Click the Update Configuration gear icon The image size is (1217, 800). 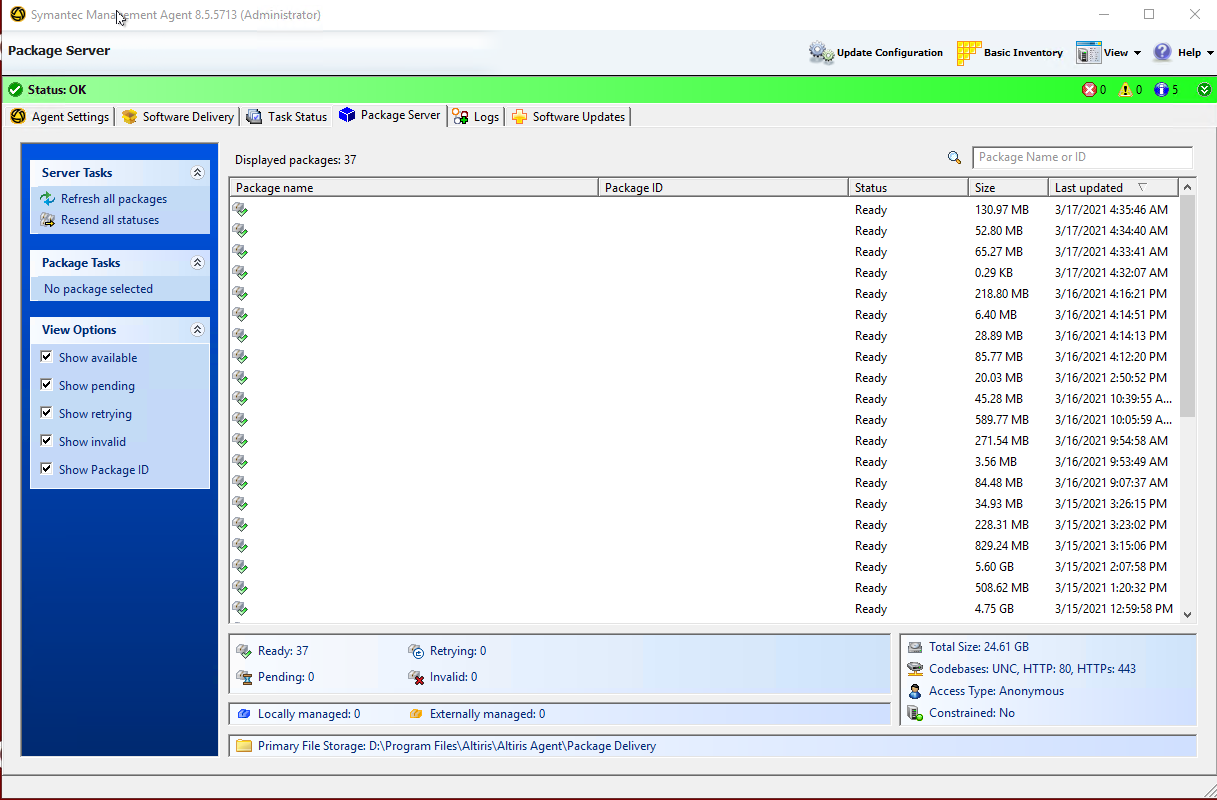pos(821,53)
